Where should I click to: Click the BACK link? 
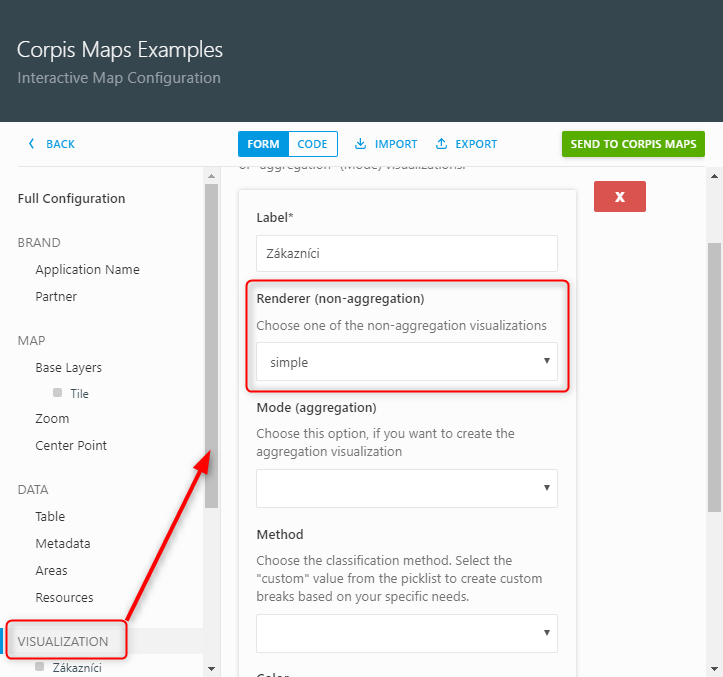(60, 144)
